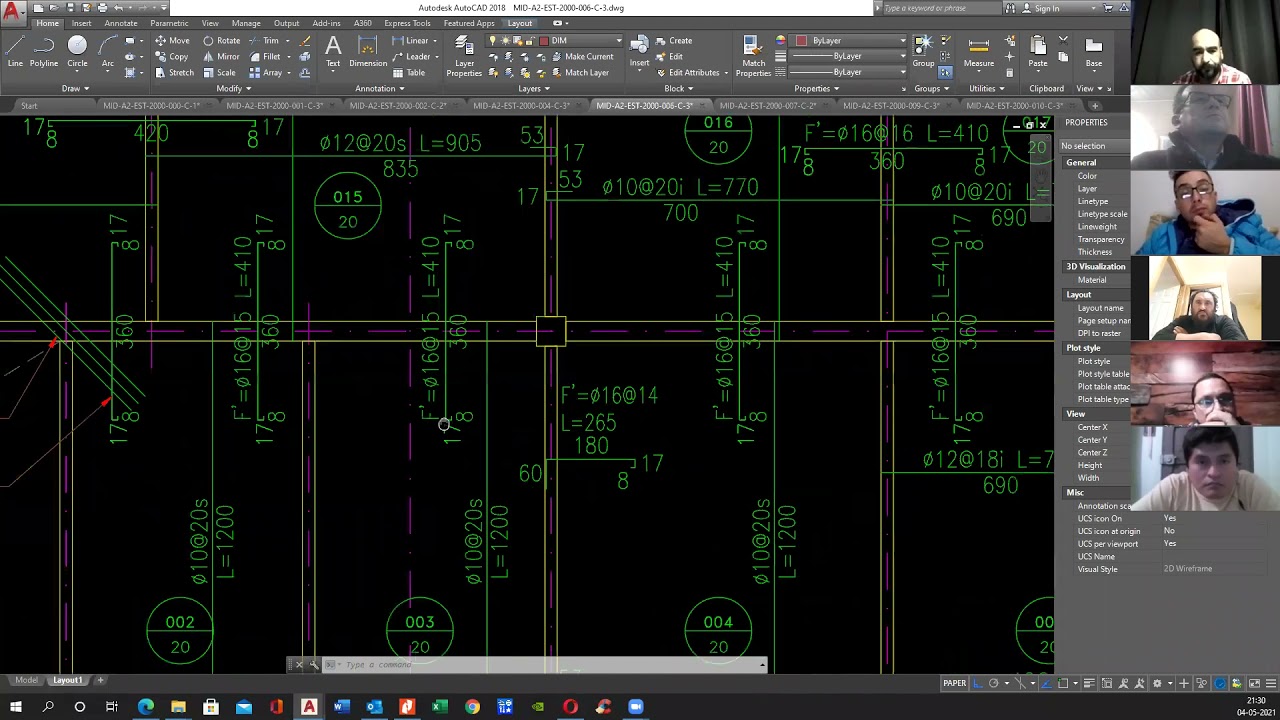The image size is (1280, 720).
Task: Insert Text annotation tool
Action: (x=333, y=51)
